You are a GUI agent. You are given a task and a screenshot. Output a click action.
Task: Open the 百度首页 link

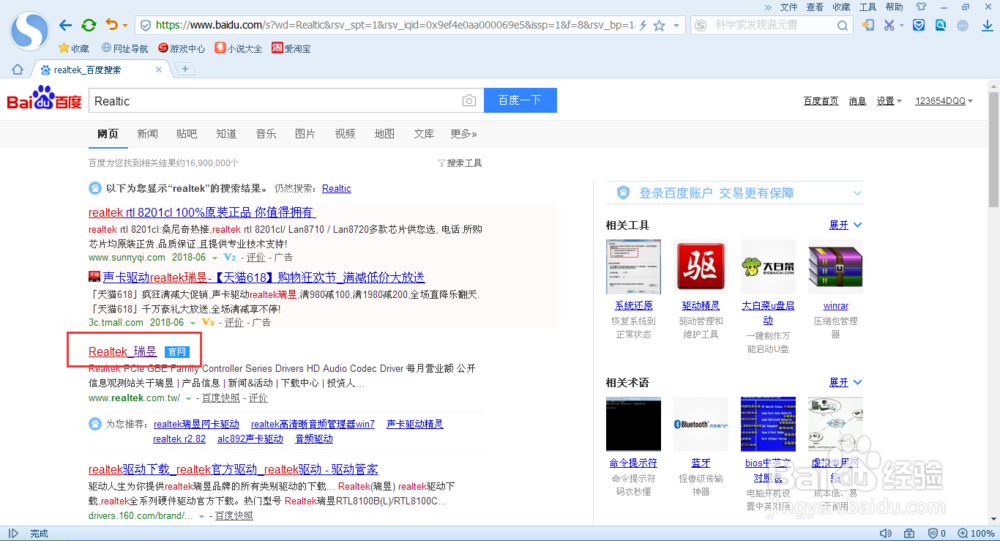coord(821,101)
